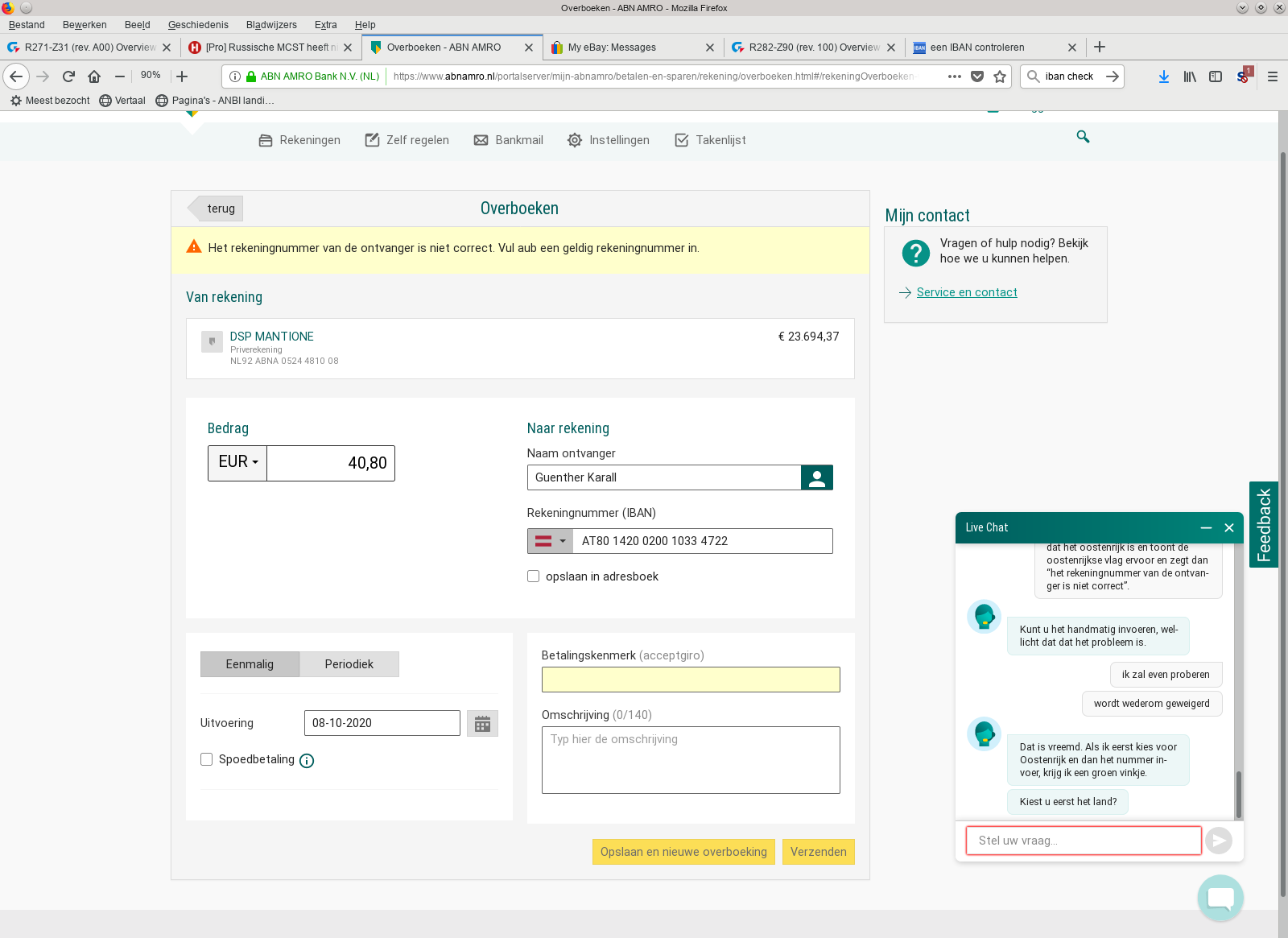
Task: Switch to My eBay: Messages tab
Action: coord(612,48)
